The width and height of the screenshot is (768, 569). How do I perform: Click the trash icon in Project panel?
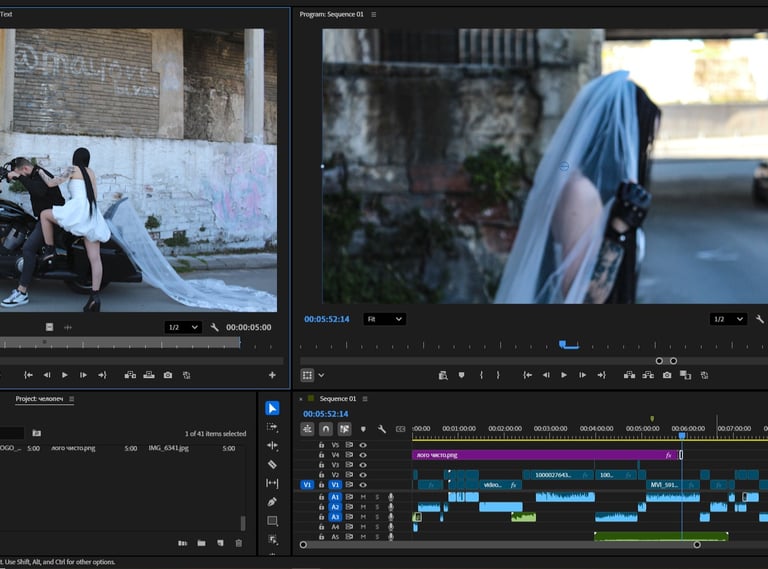[239, 543]
